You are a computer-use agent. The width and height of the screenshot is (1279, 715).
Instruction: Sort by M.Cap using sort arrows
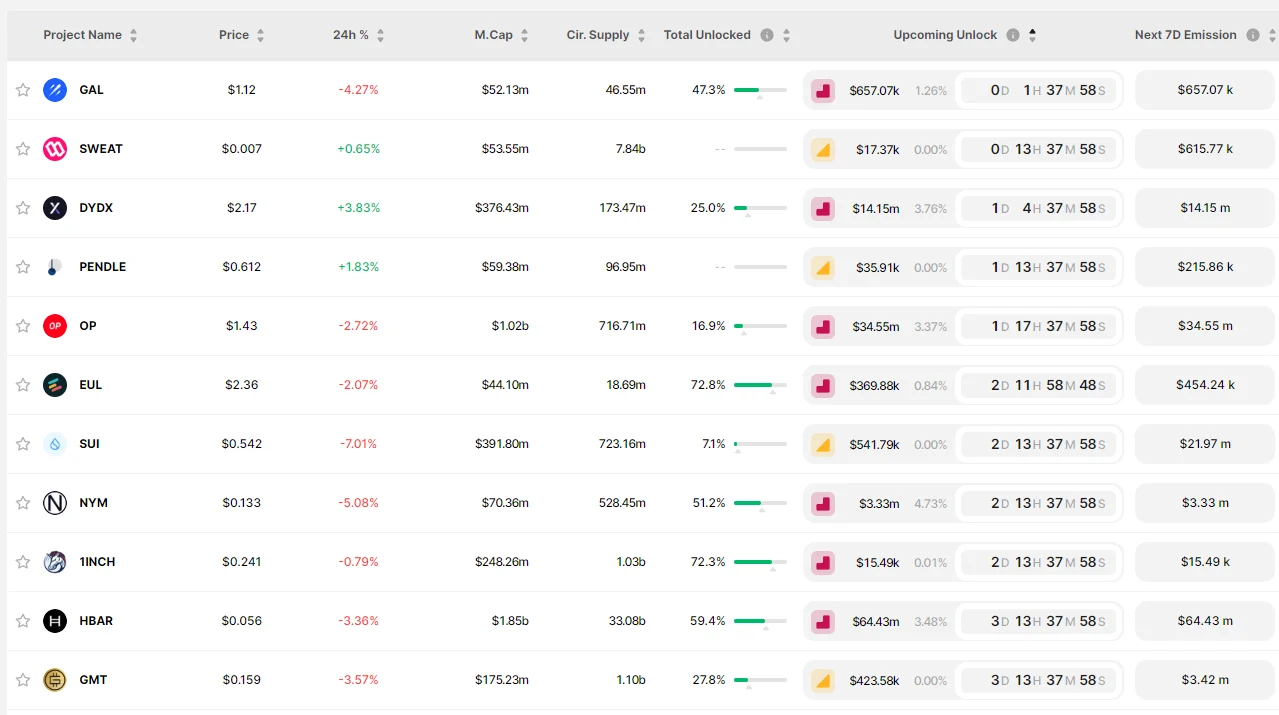(525, 36)
